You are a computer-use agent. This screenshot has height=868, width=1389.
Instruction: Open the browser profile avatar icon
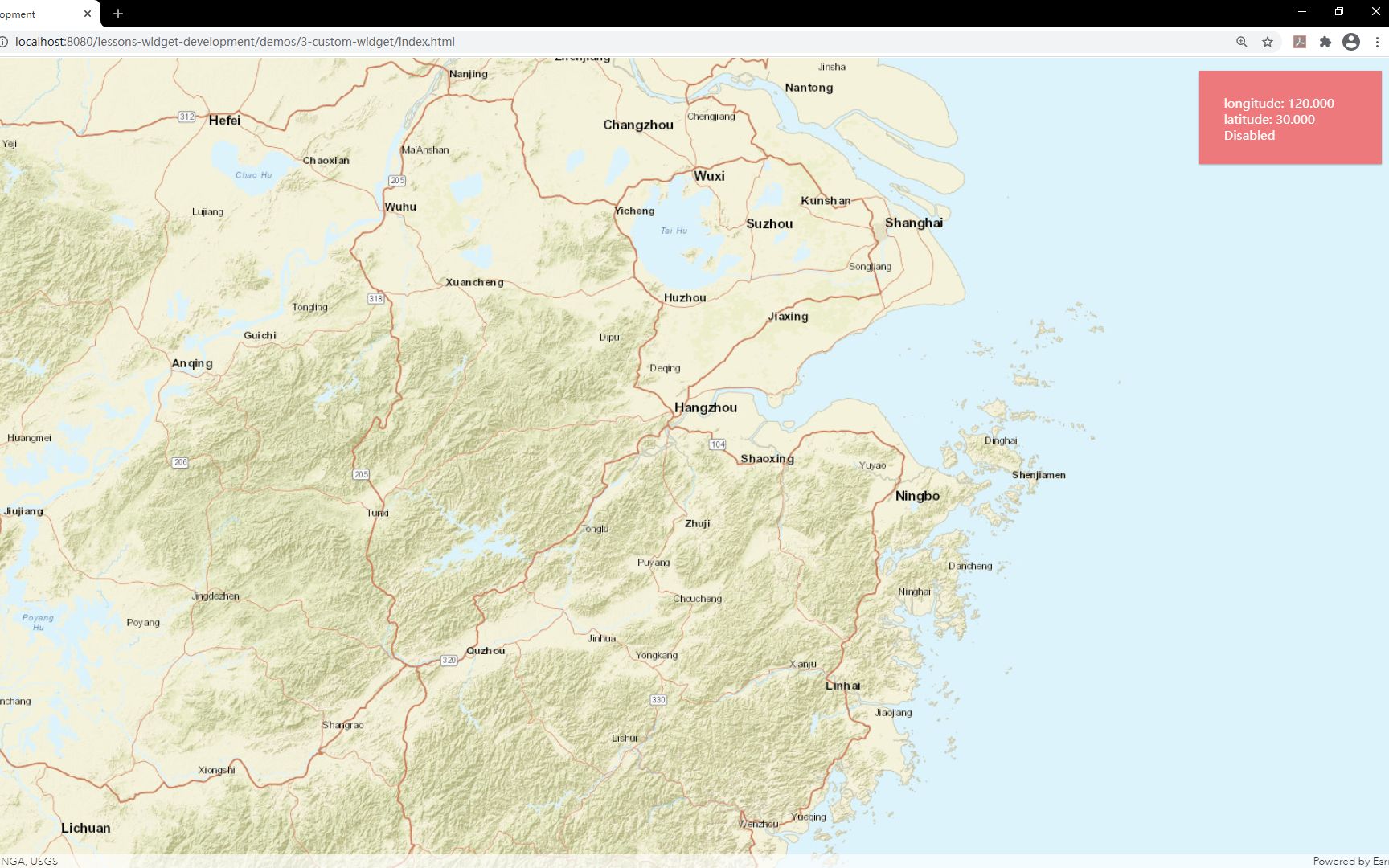click(1352, 42)
